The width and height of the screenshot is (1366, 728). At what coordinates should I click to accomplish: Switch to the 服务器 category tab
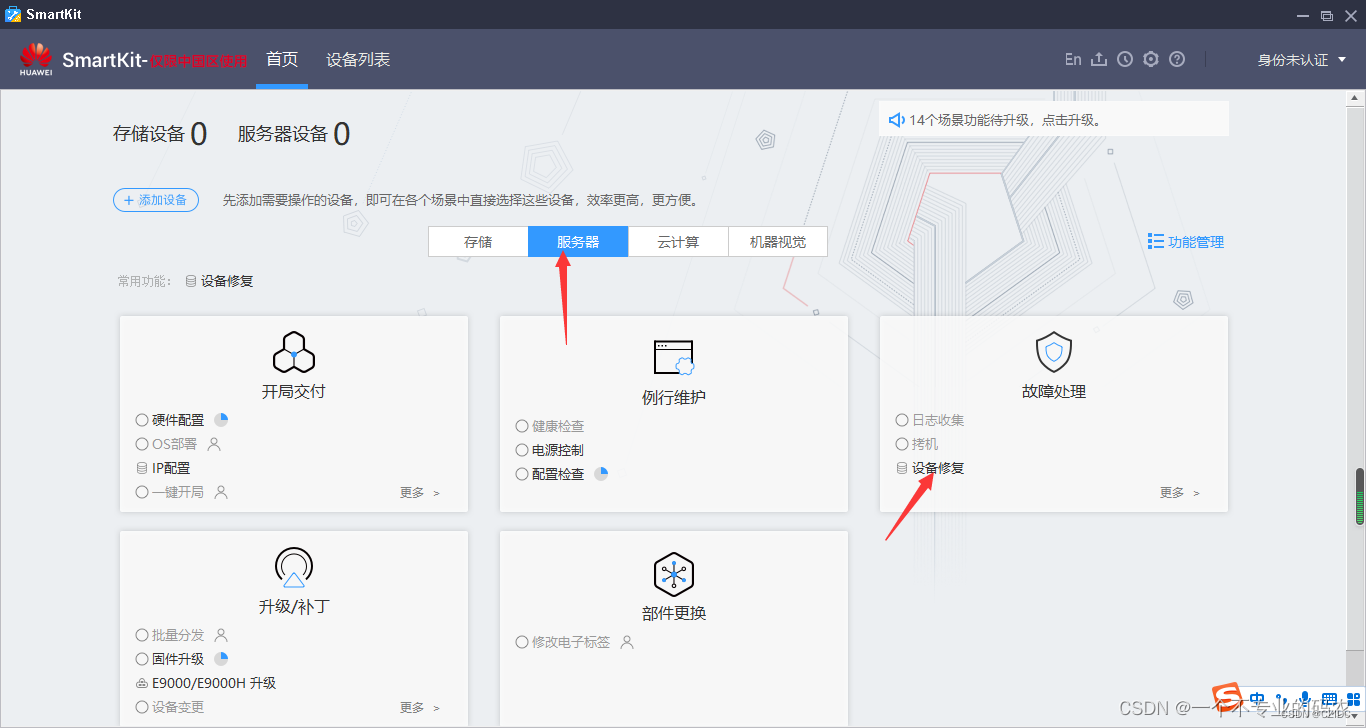[578, 242]
